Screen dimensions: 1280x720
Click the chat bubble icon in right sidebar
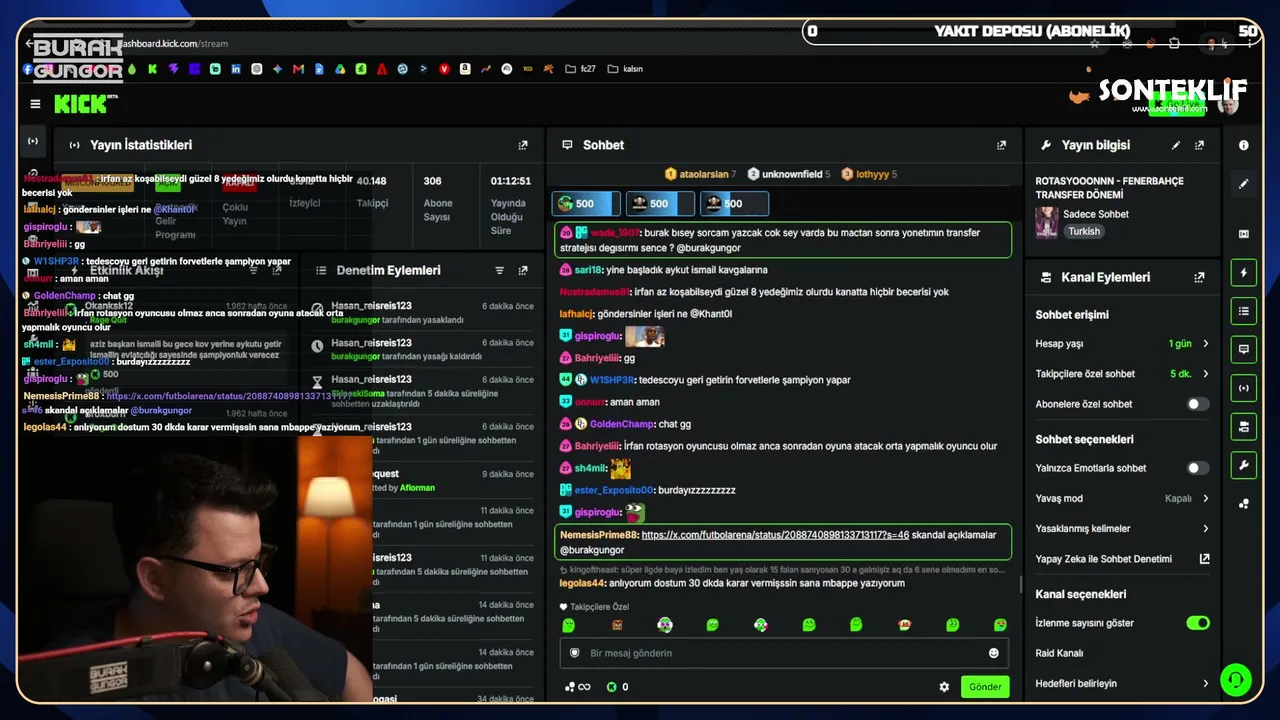point(1244,349)
